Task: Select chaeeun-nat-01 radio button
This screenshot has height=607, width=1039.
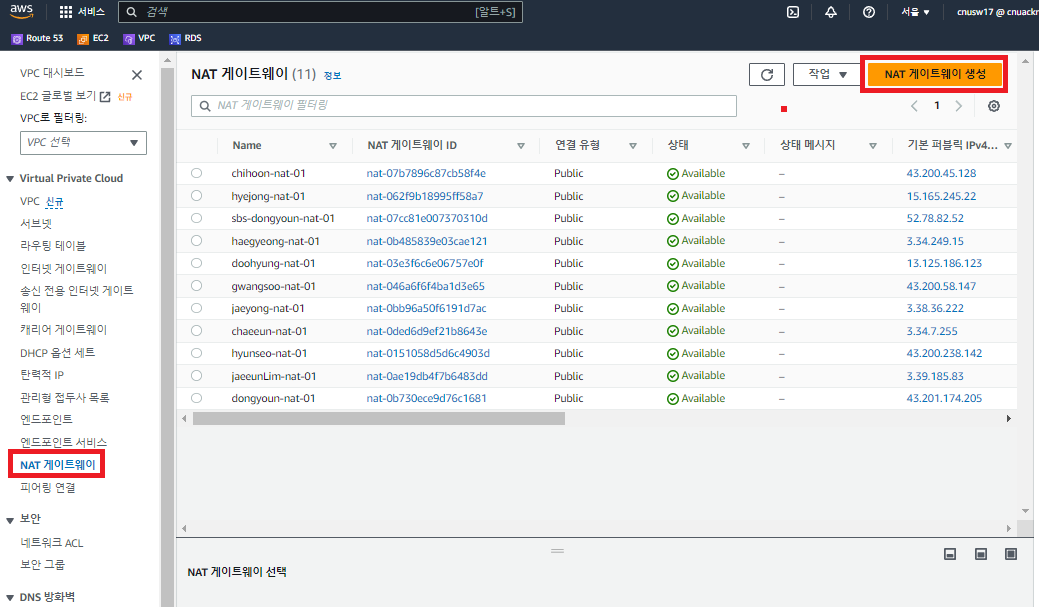Action: coord(196,331)
